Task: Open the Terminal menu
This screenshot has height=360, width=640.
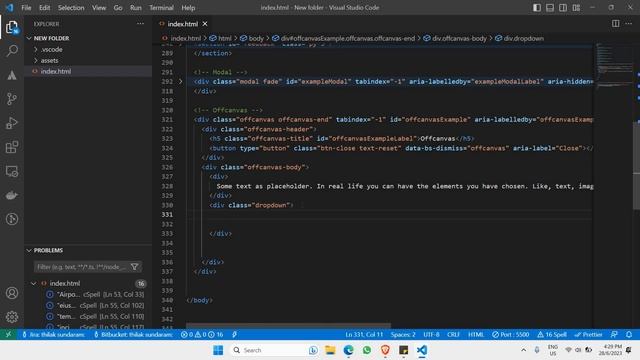Action: tap(161, 7)
